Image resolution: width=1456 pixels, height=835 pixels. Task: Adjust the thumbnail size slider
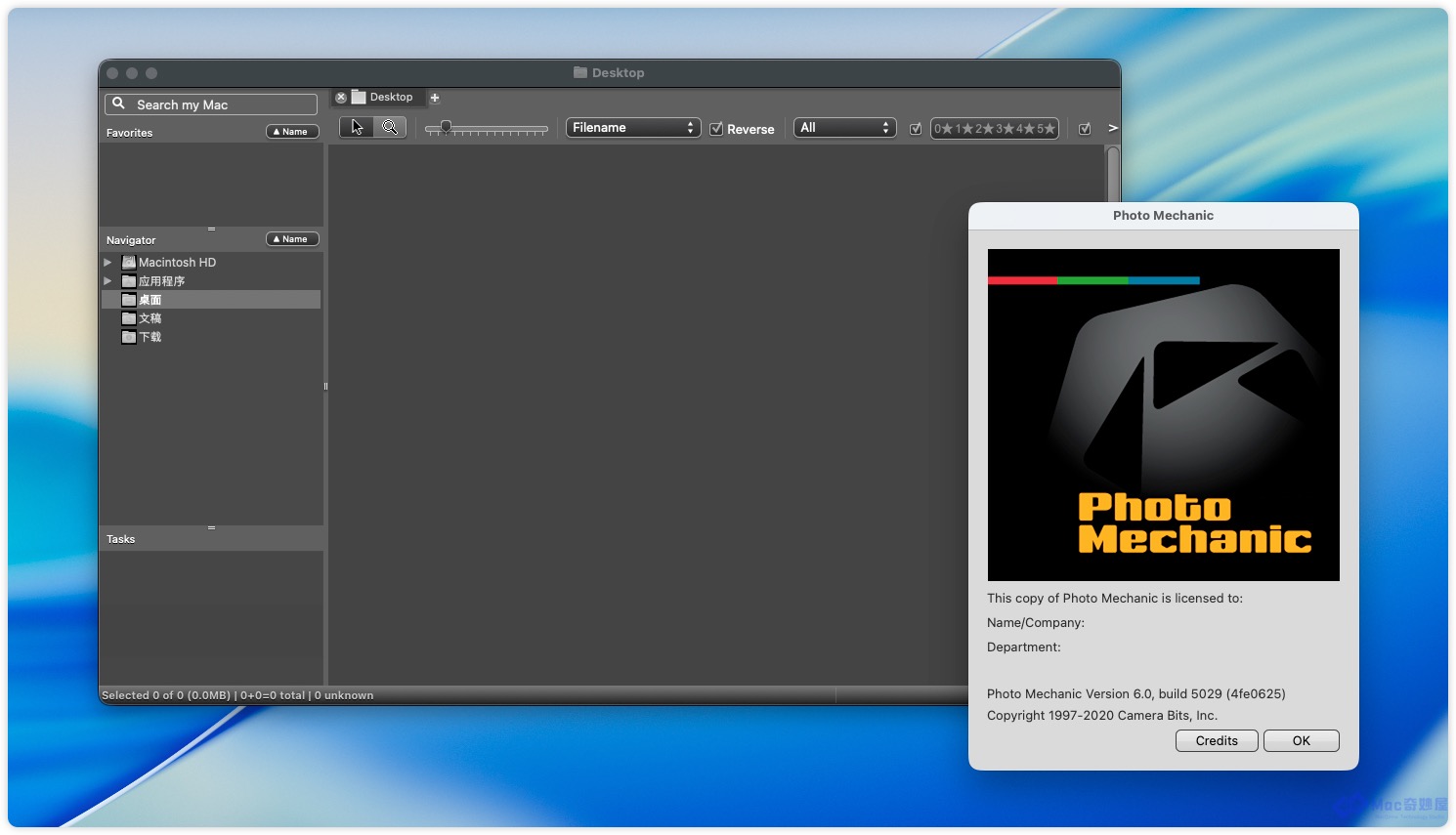486,128
